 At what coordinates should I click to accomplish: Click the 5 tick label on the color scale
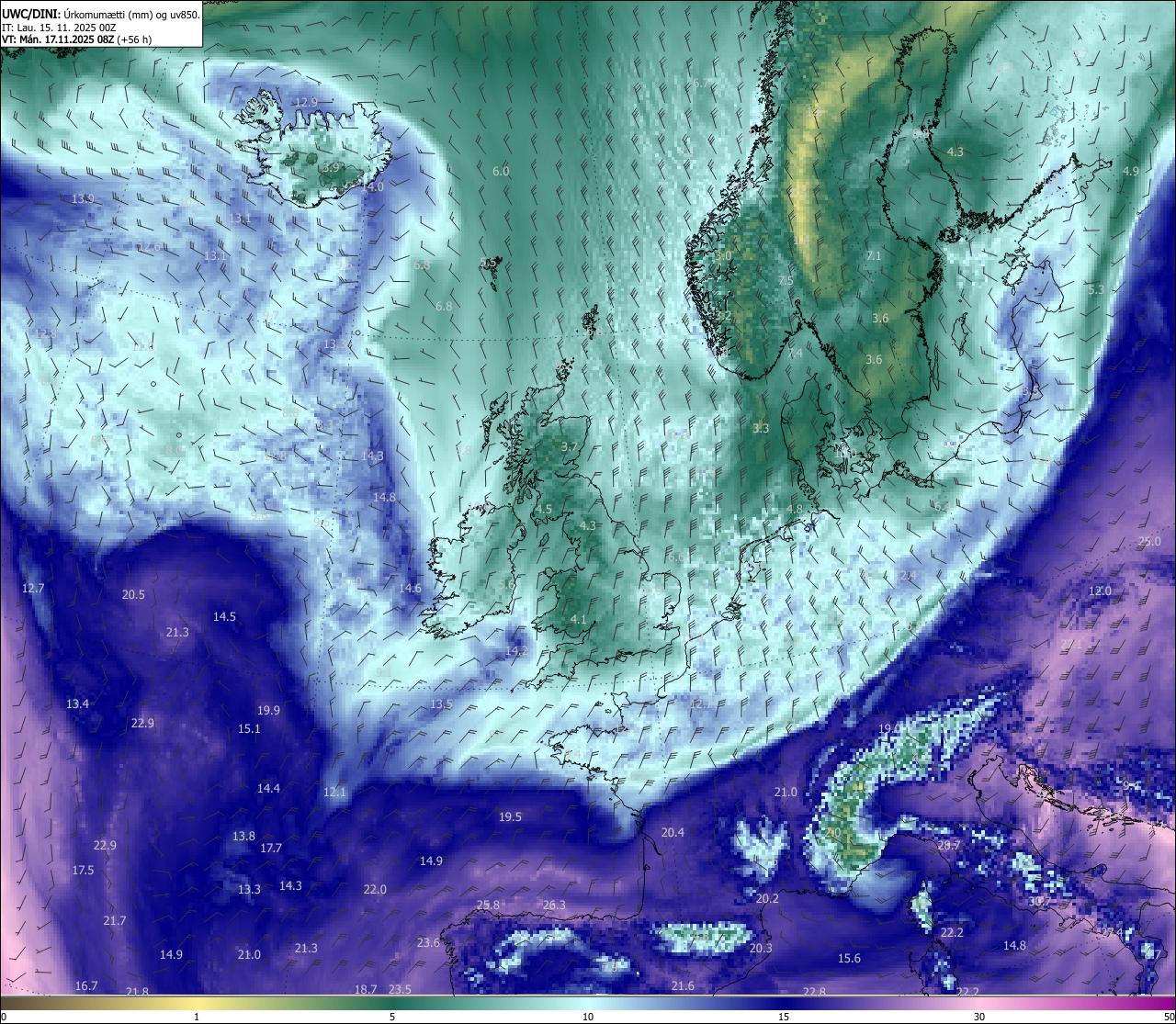click(x=392, y=1017)
